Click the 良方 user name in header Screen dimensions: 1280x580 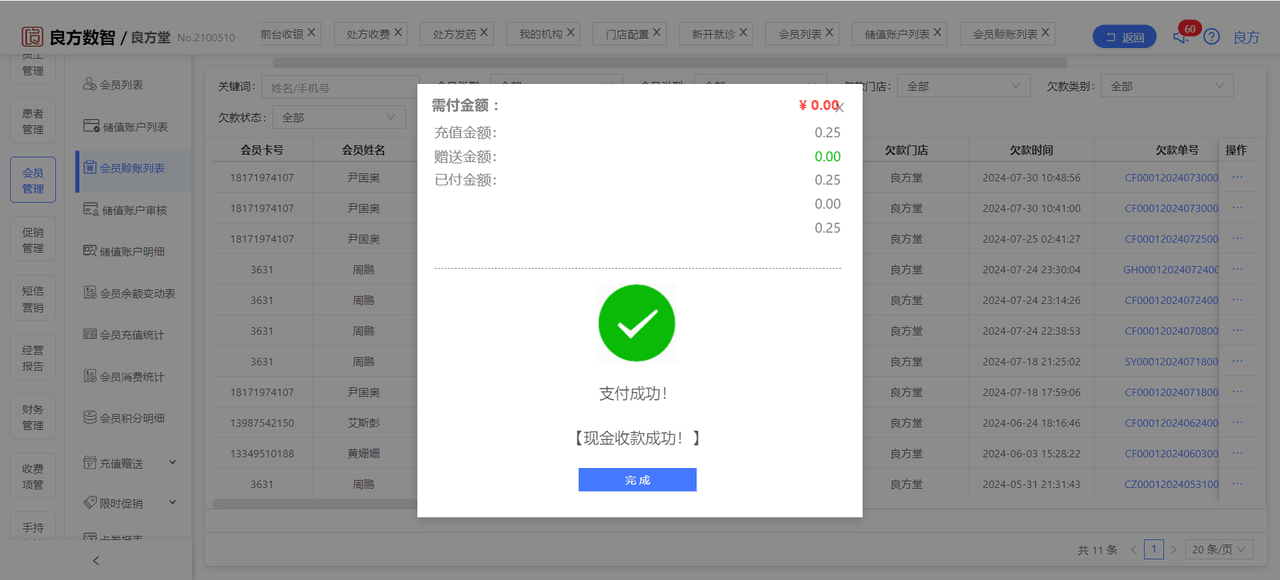tap(1246, 37)
